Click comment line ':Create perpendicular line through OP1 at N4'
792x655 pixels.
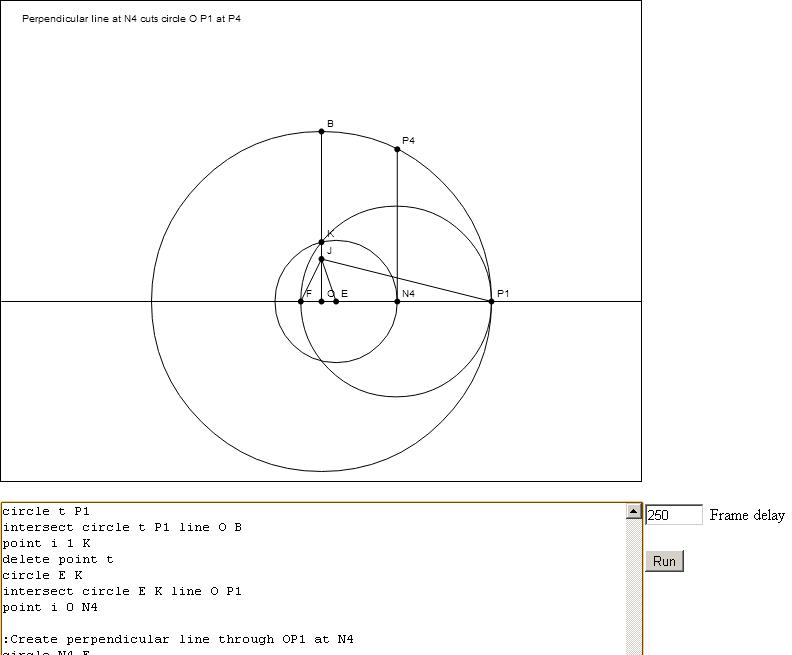point(178,639)
